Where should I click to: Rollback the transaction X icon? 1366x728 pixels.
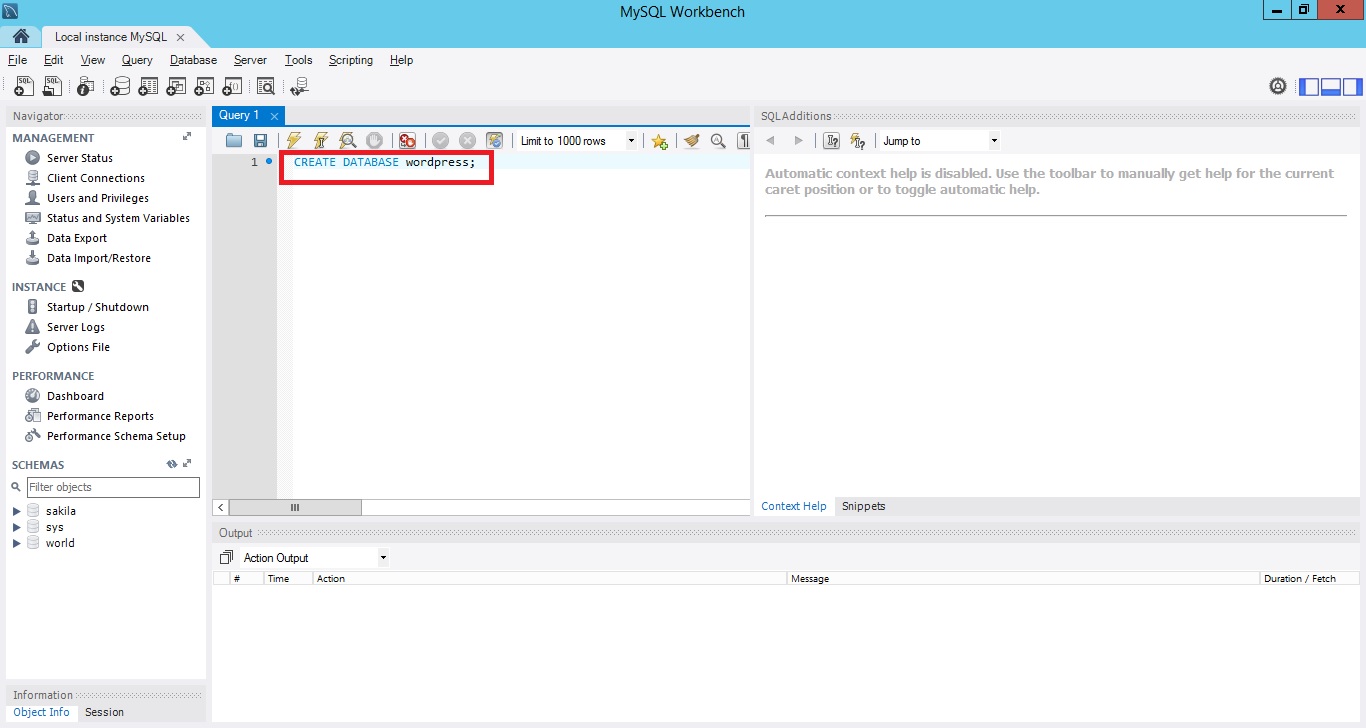(x=467, y=141)
